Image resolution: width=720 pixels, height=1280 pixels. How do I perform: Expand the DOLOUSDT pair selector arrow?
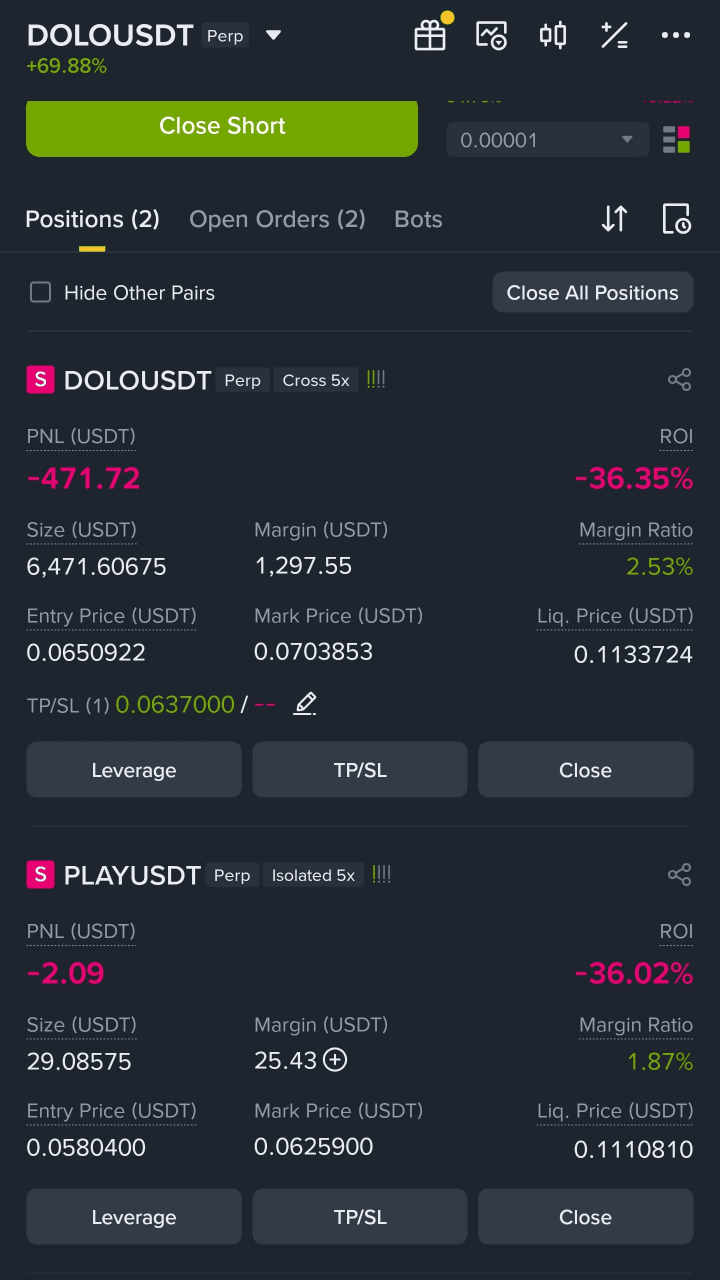[x=273, y=36]
